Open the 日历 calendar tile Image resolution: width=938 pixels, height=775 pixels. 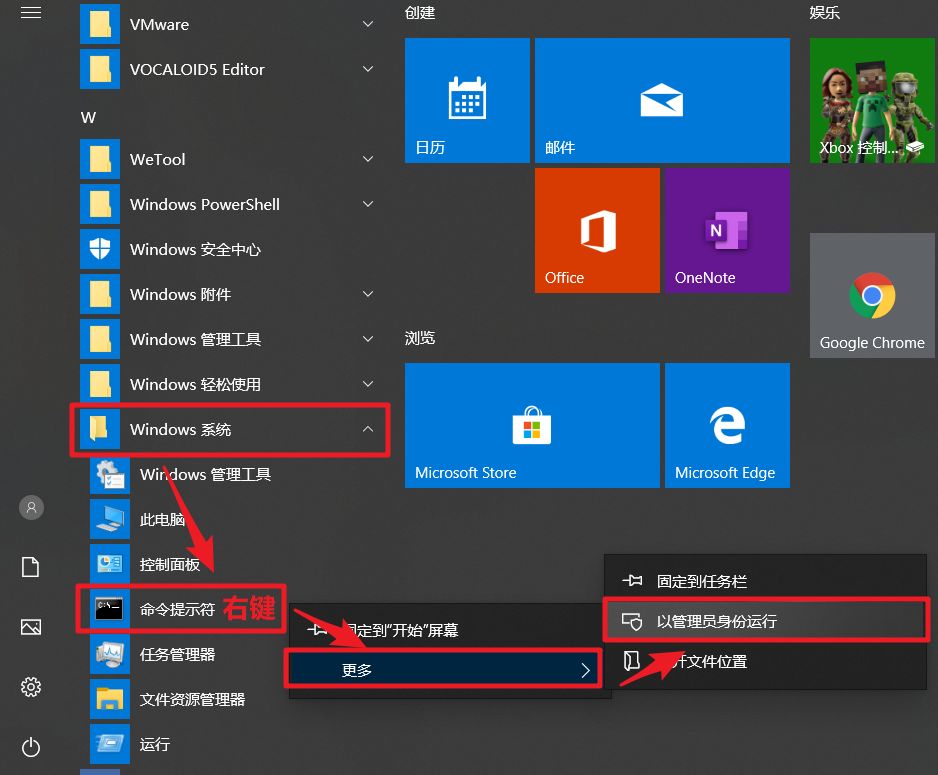[x=467, y=100]
